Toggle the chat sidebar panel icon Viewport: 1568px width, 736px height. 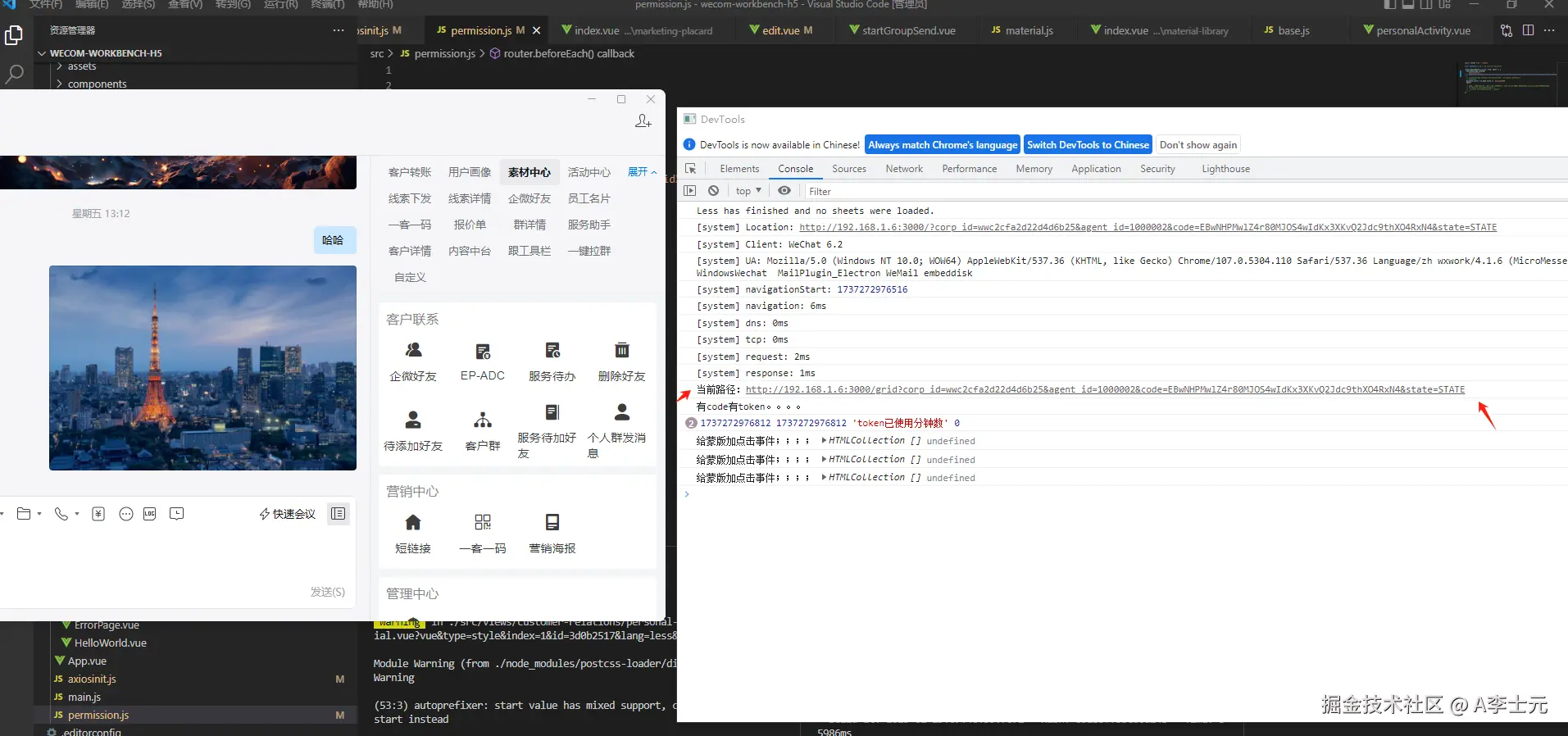[339, 514]
